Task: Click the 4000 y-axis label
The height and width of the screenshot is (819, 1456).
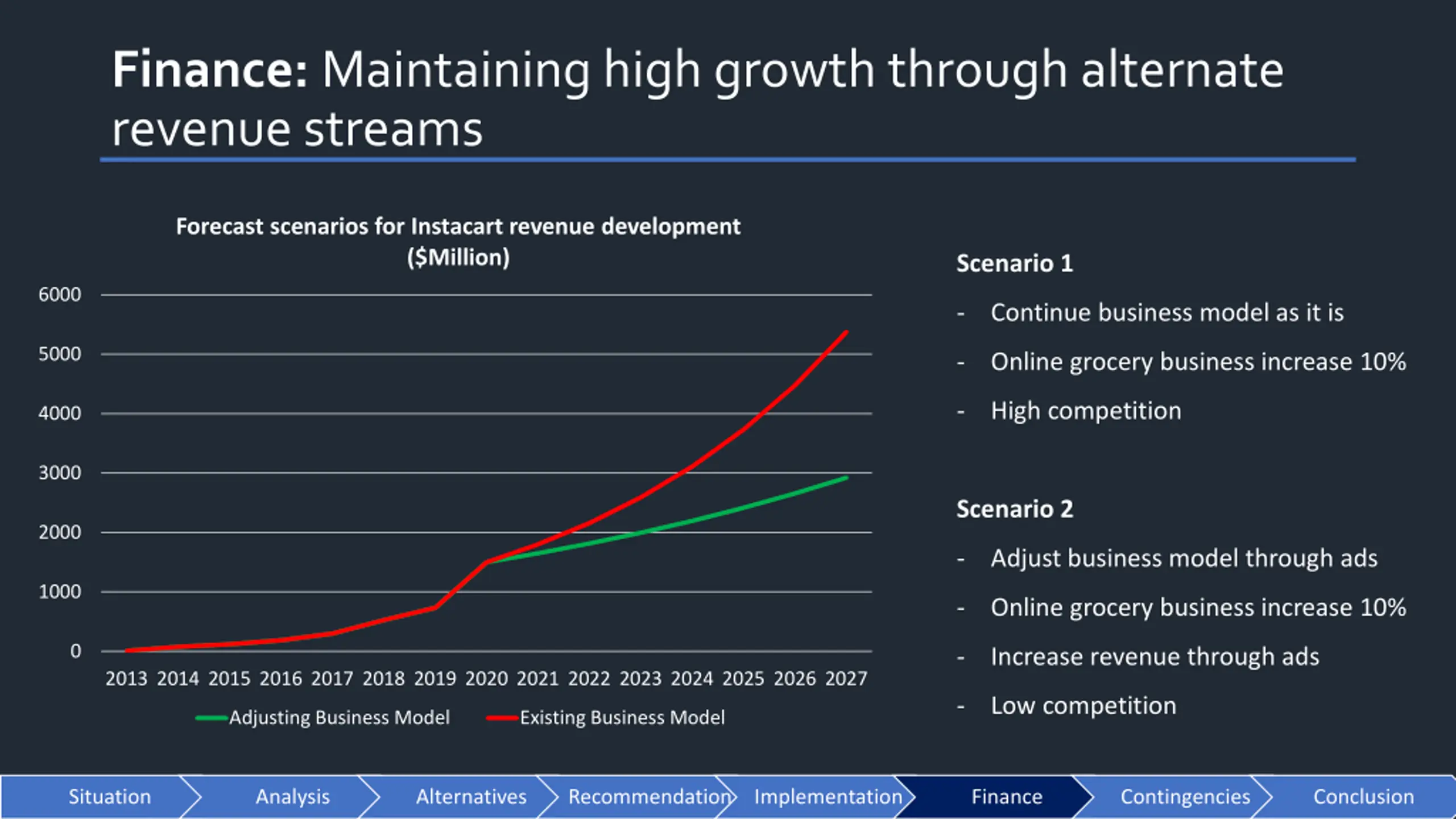Action: (x=60, y=413)
